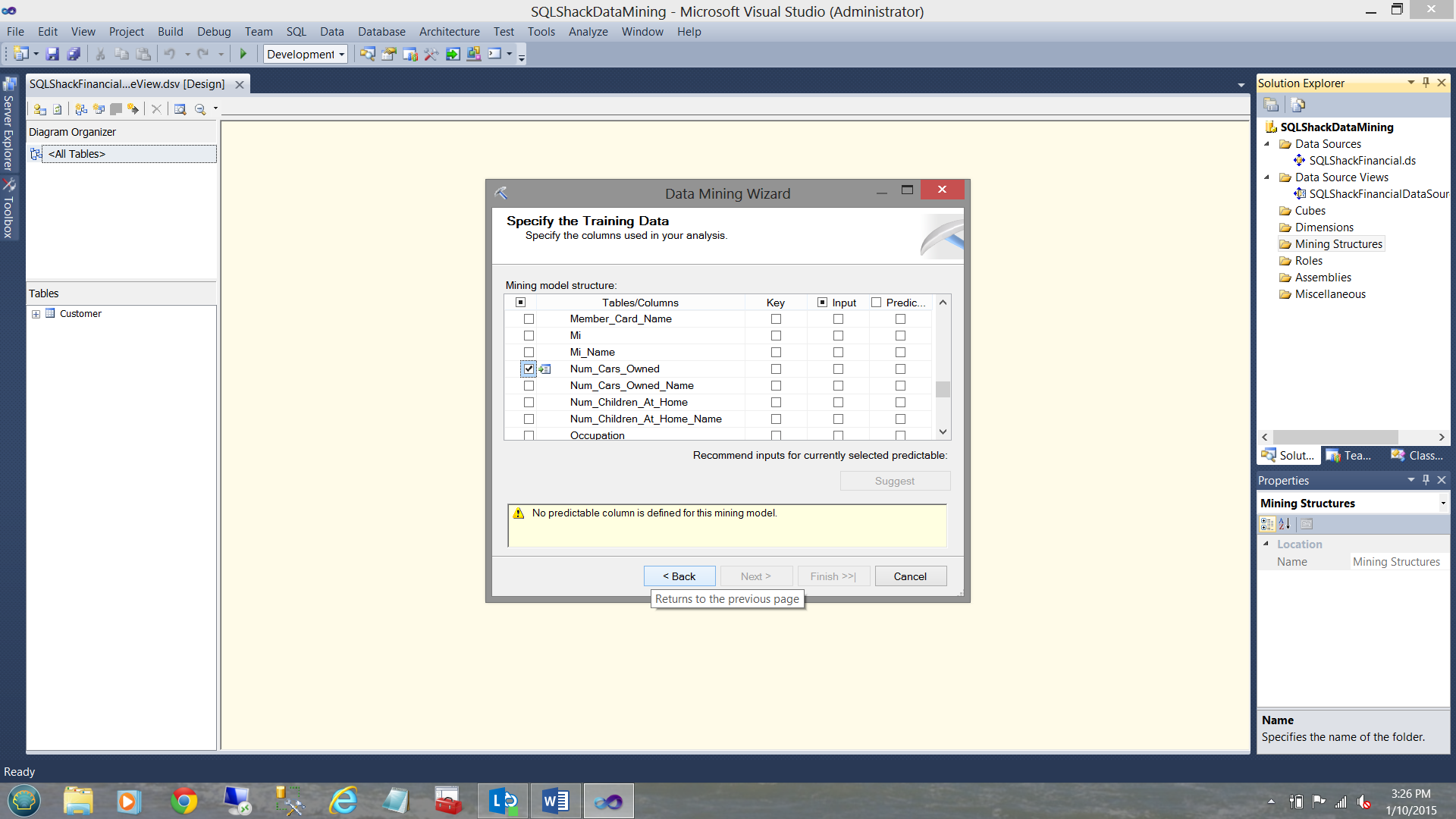Click the Save All toolbar icon
This screenshot has height=819, width=1456.
[74, 54]
